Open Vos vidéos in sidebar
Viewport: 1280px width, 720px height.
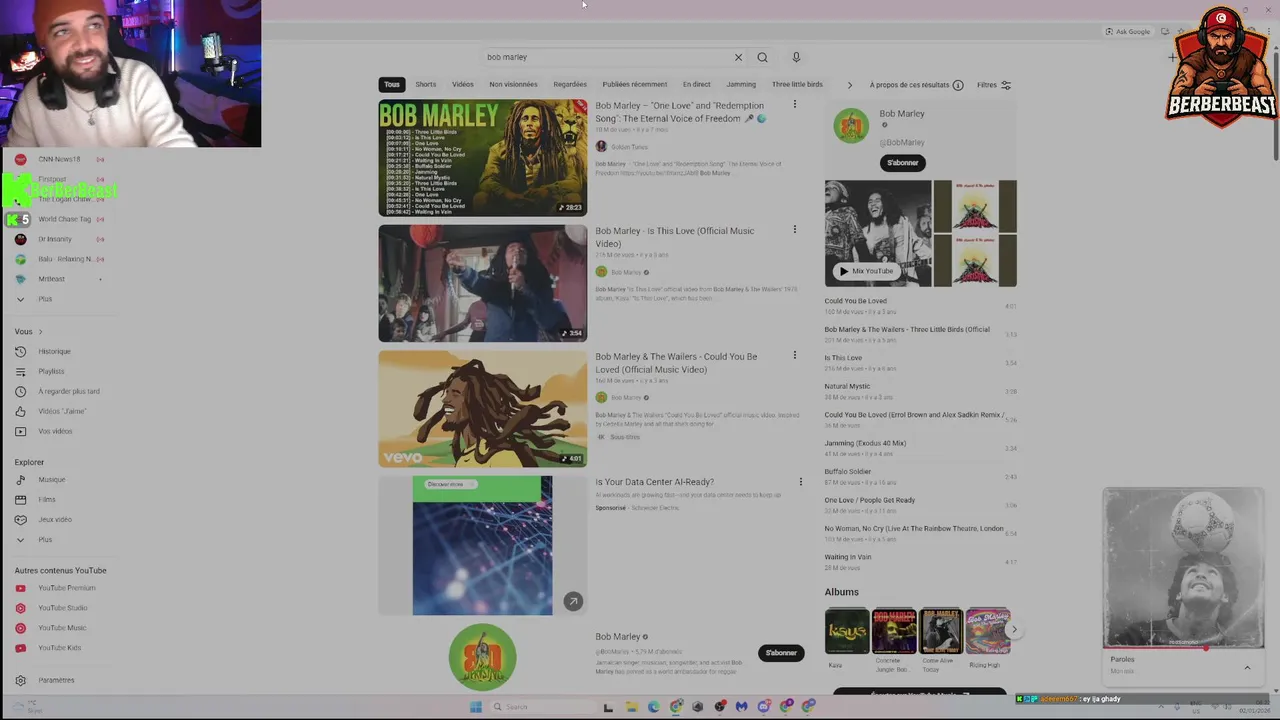(55, 431)
